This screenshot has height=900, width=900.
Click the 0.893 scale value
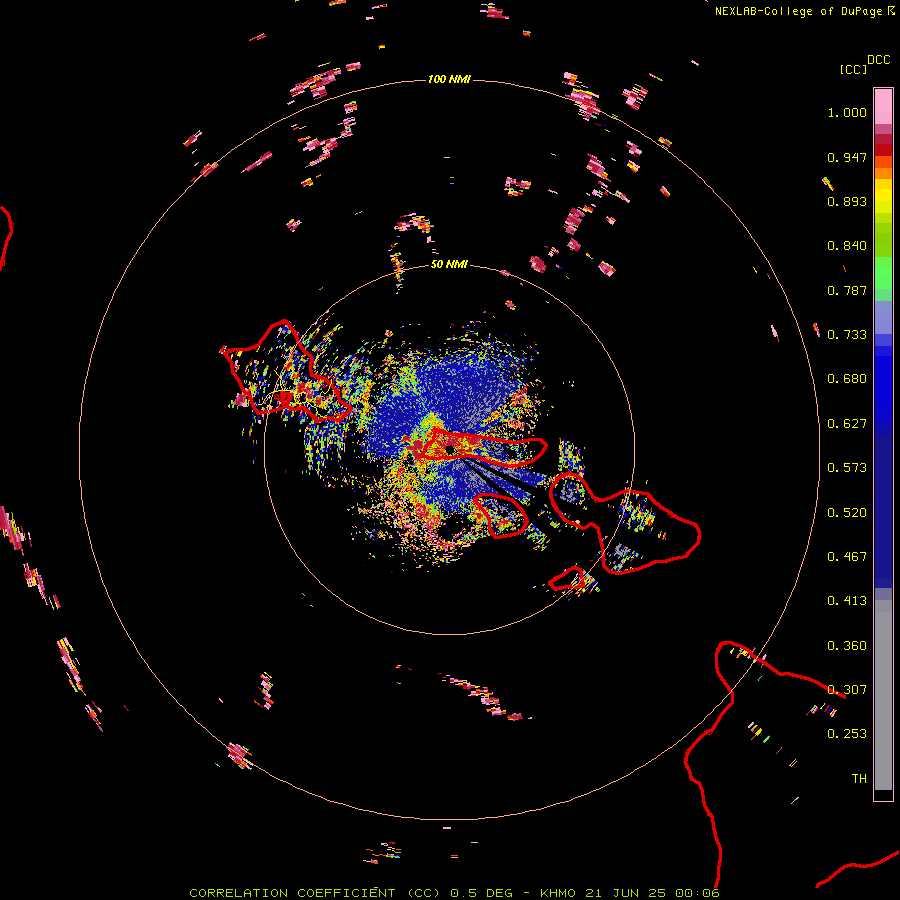click(847, 201)
